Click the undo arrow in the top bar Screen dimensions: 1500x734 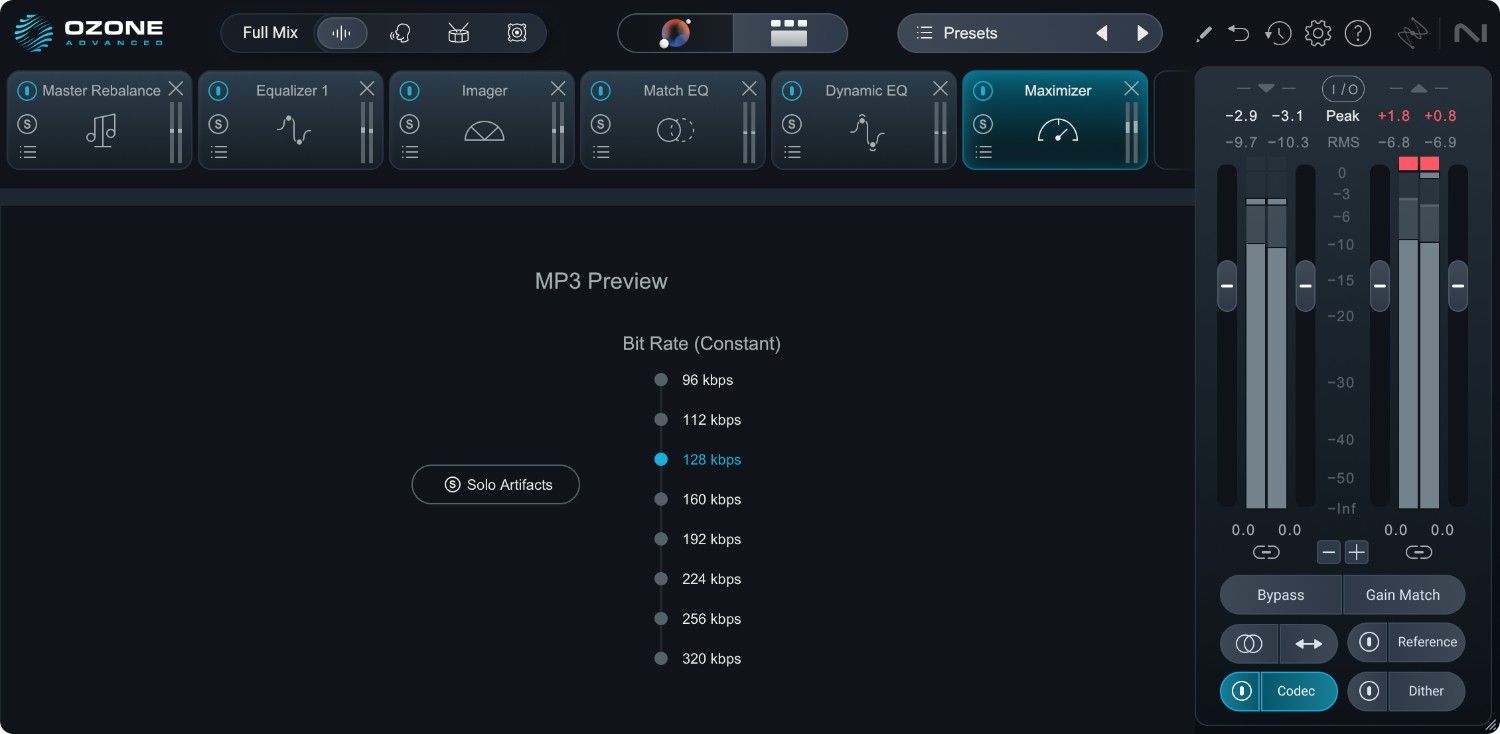click(1238, 32)
